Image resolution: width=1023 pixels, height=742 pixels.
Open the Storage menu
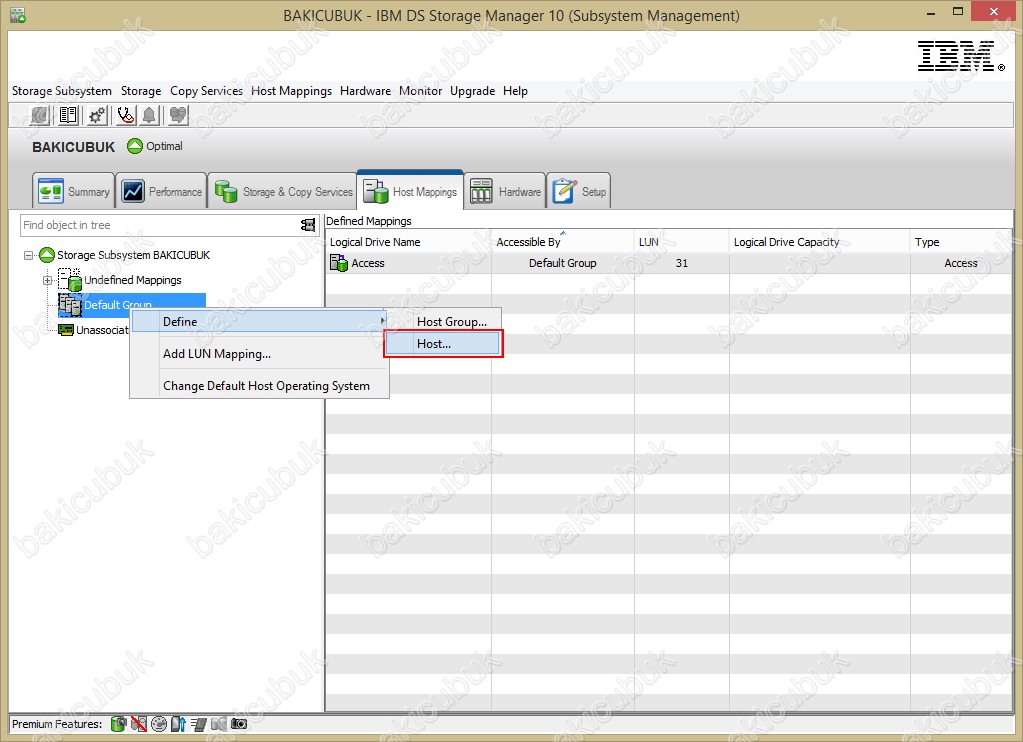click(141, 91)
